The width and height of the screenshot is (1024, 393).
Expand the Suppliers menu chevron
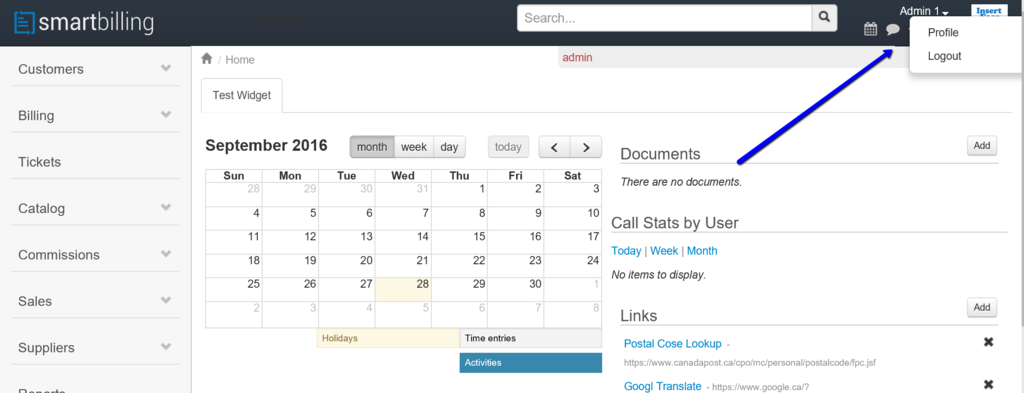pyautogui.click(x=166, y=347)
